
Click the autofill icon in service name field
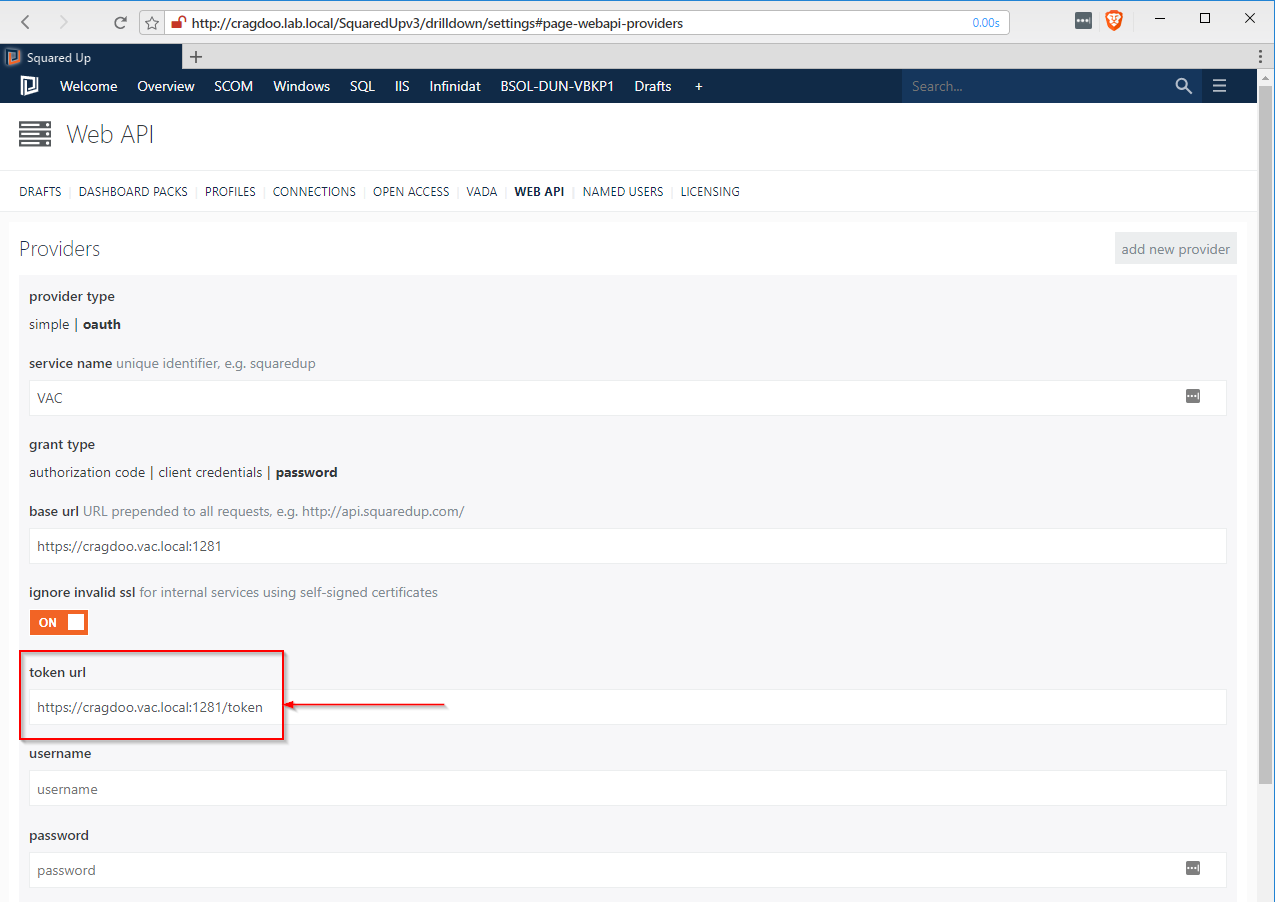pos(1193,396)
